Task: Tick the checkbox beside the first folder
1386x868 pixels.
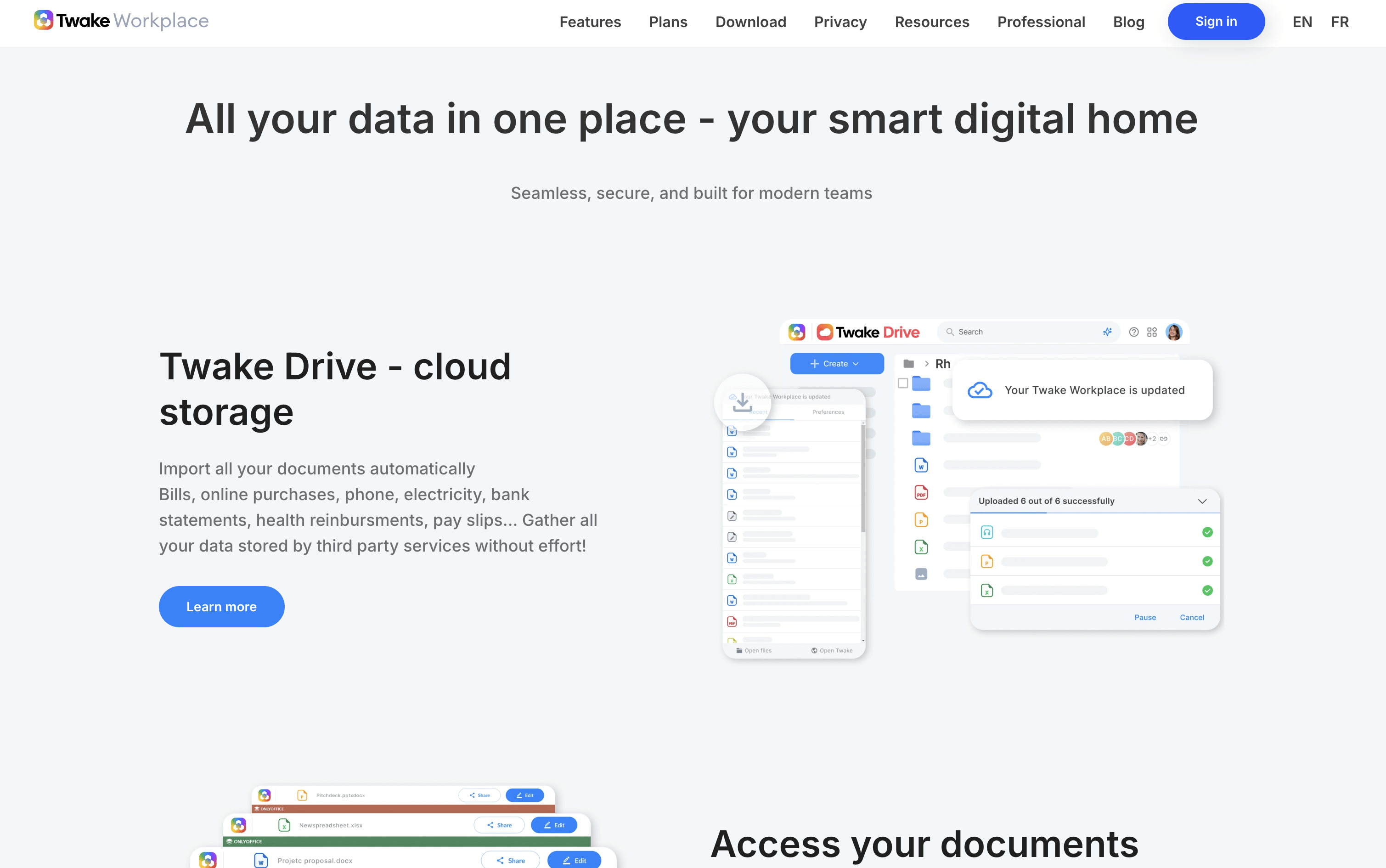Action: pyautogui.click(x=903, y=383)
